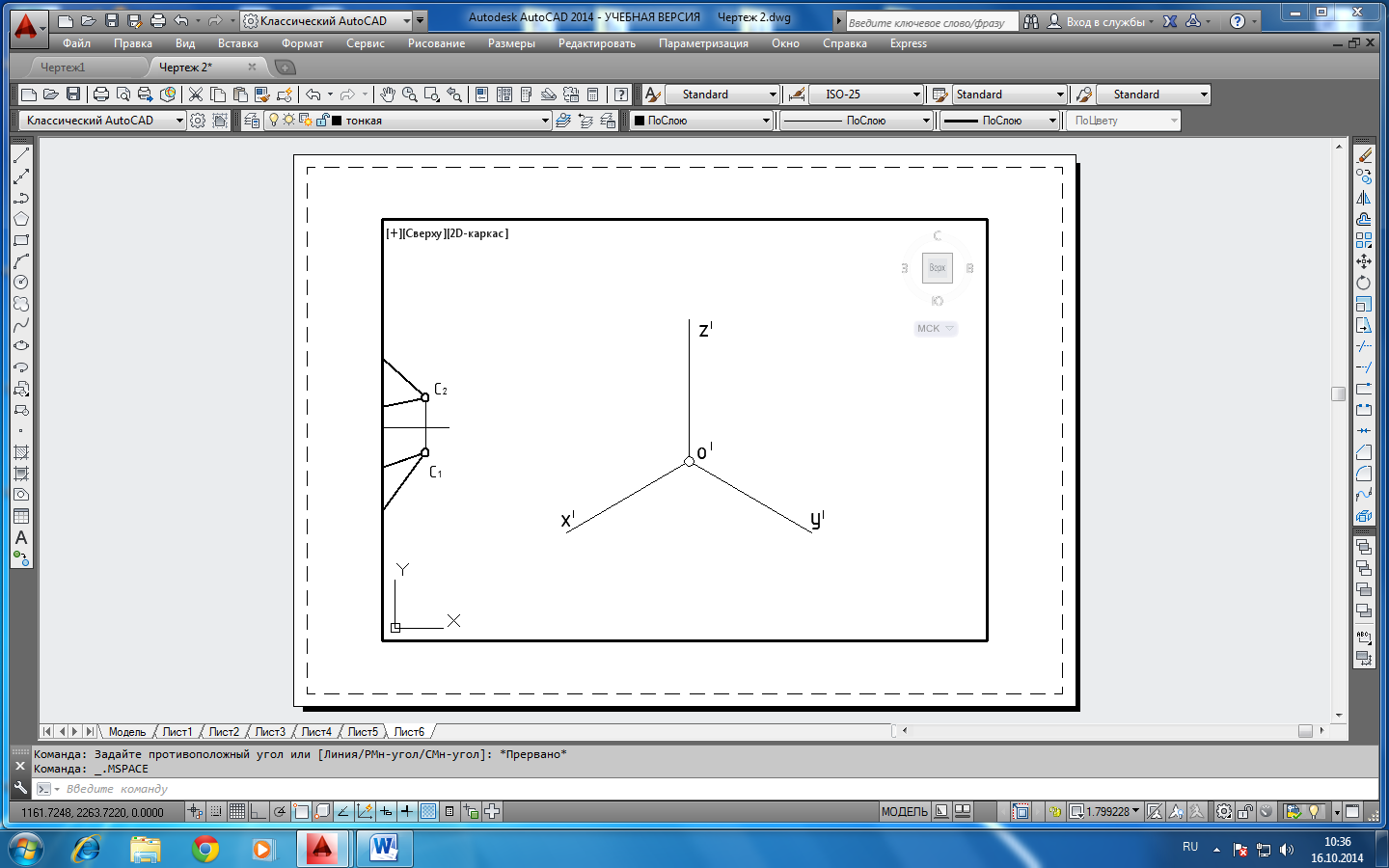Open the Help question mark icon in toolbar
The image size is (1389, 868).
tap(622, 95)
